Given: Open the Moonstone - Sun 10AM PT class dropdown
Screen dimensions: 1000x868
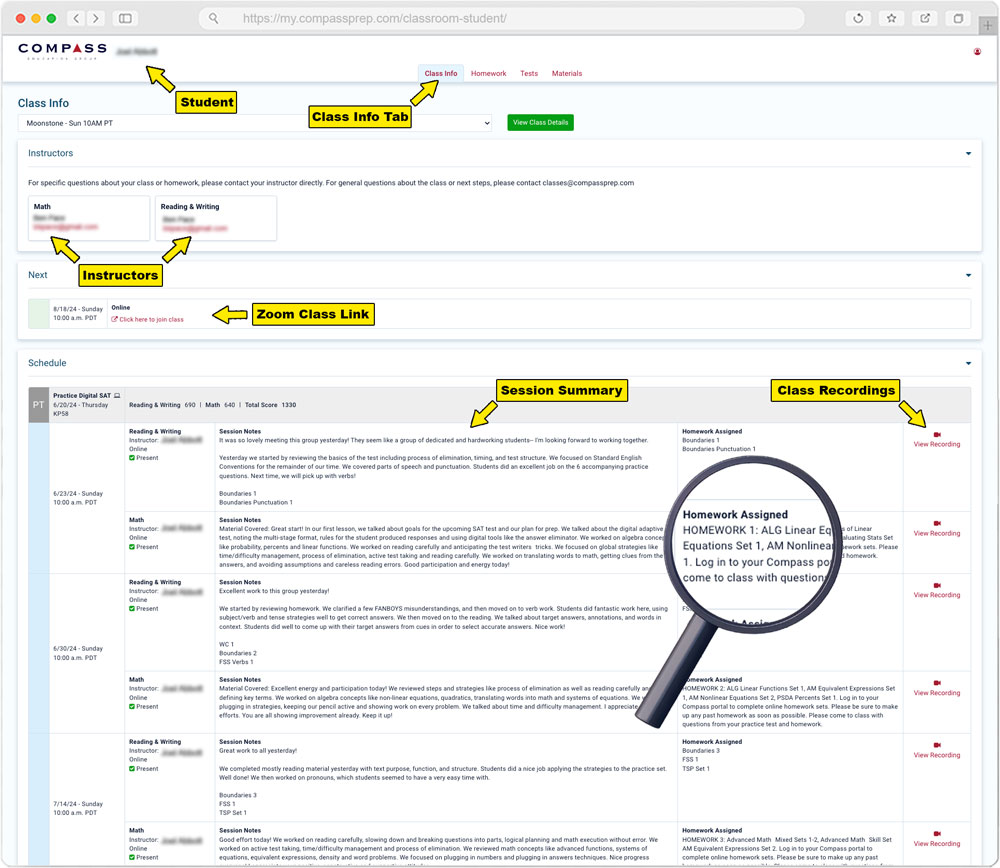Looking at the screenshot, I should pyautogui.click(x=256, y=123).
